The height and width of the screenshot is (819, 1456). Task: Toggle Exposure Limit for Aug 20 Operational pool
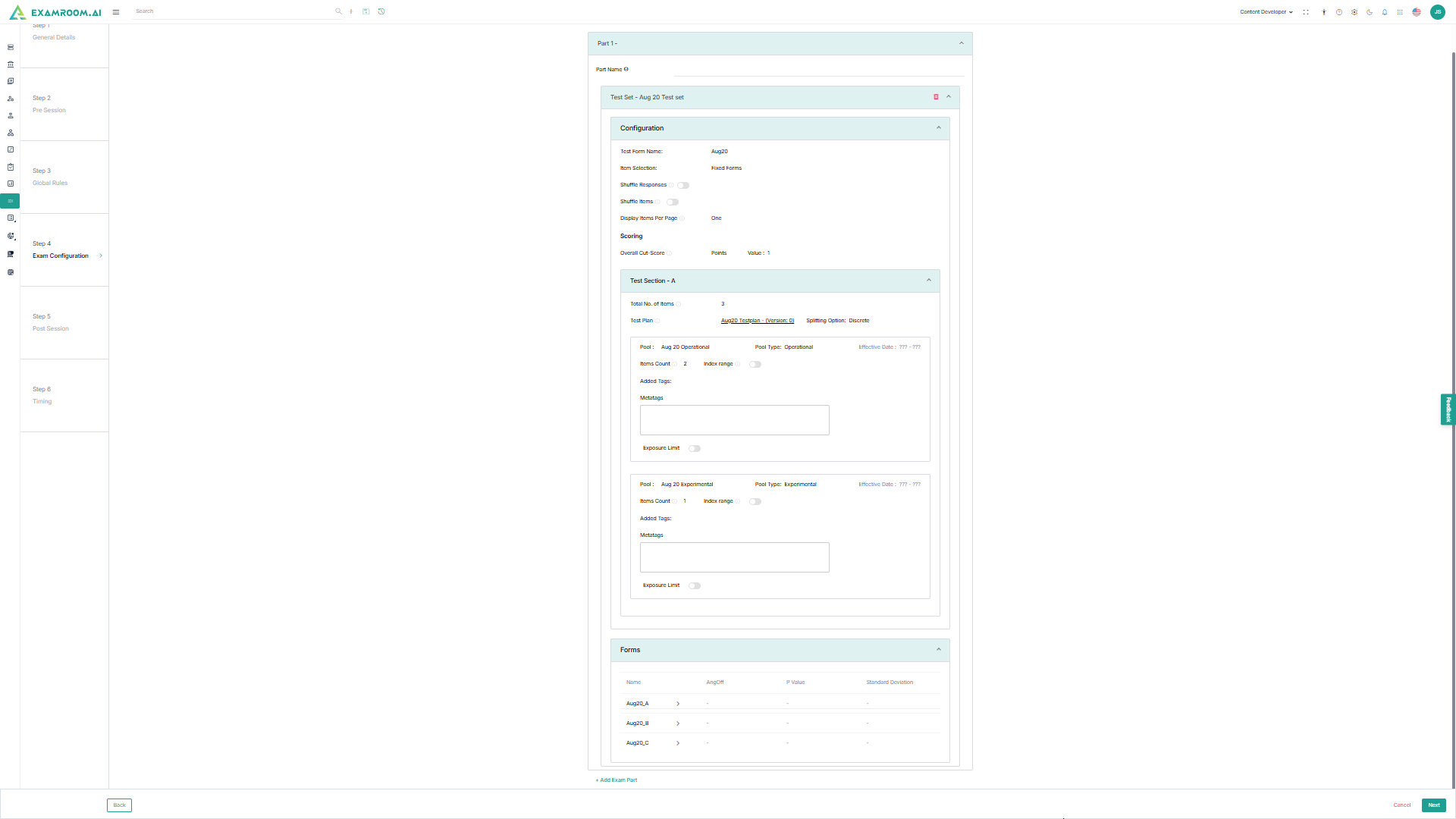click(695, 448)
